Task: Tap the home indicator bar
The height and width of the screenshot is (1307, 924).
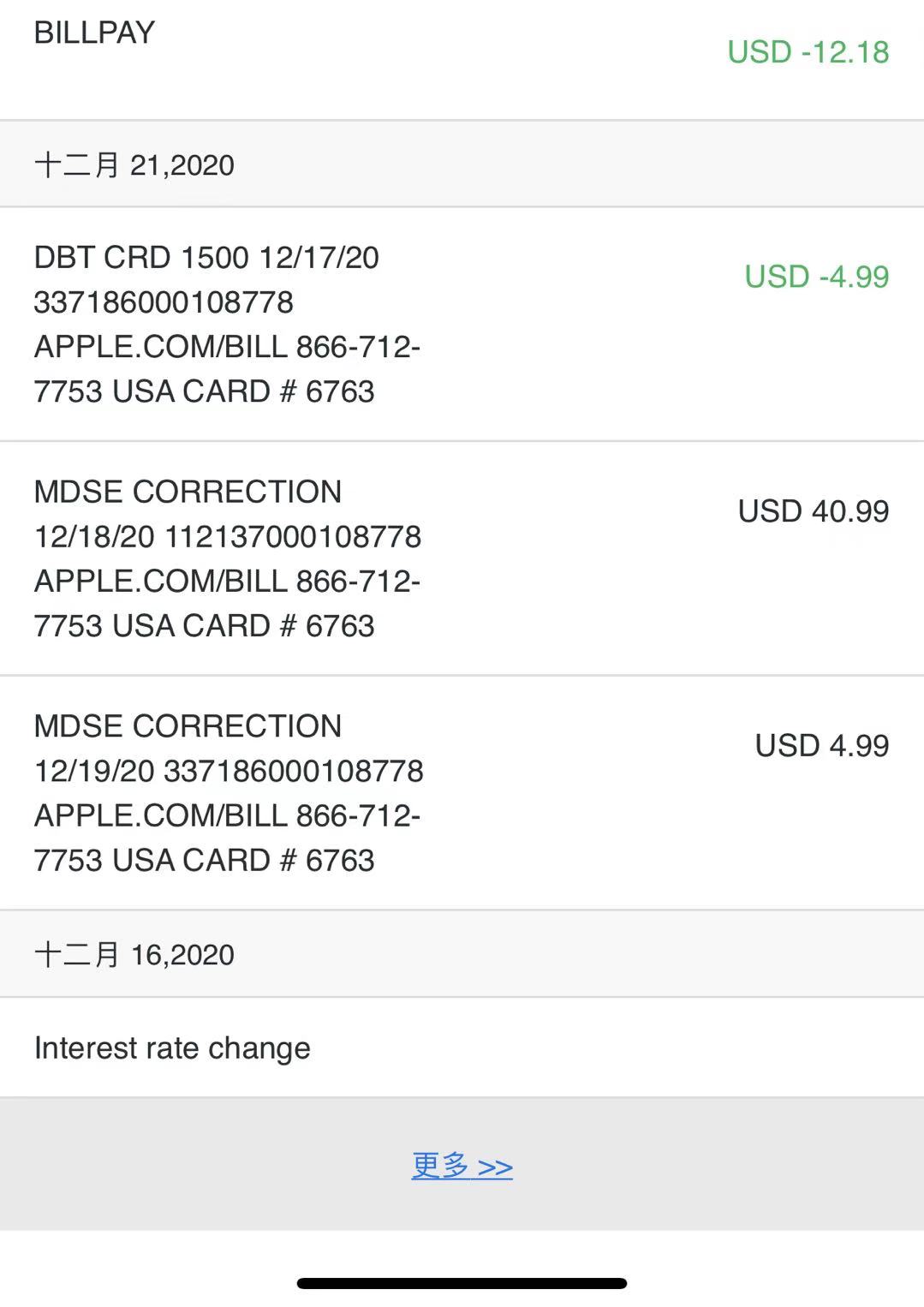Action: [x=462, y=1283]
